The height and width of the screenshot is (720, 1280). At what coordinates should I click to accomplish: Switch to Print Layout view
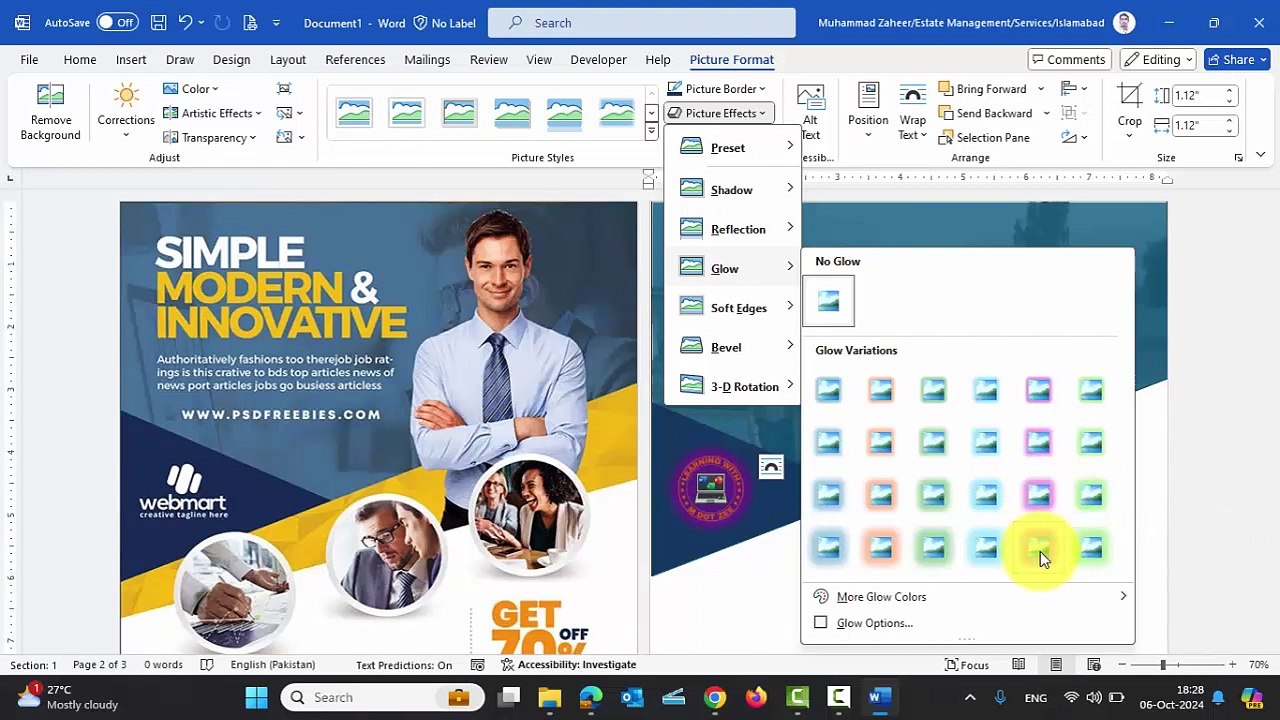coord(1056,665)
